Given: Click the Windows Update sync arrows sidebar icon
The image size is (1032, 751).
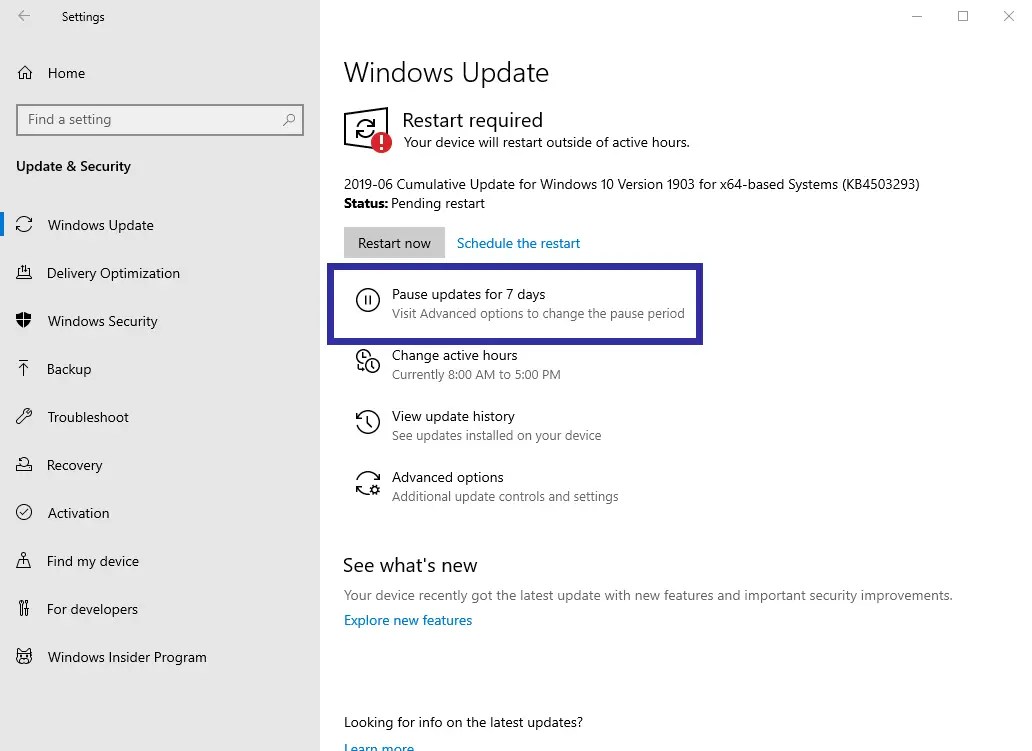Looking at the screenshot, I should pos(24,224).
